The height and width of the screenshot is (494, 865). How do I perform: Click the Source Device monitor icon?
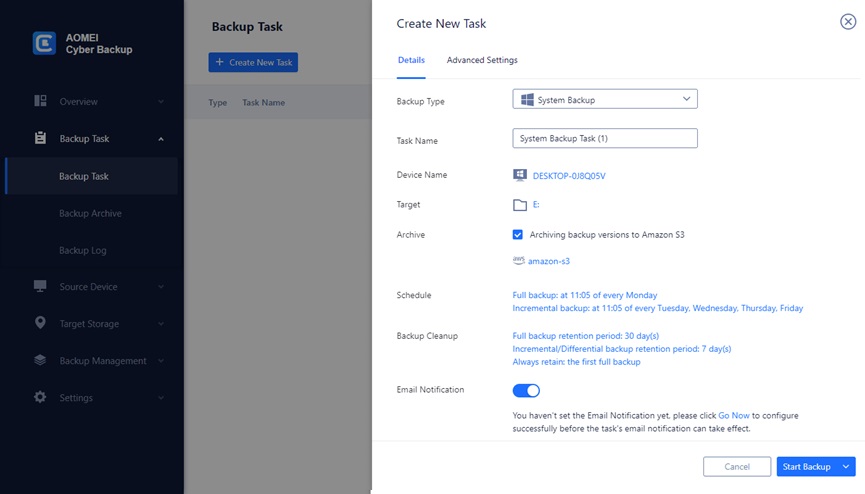(x=40, y=287)
